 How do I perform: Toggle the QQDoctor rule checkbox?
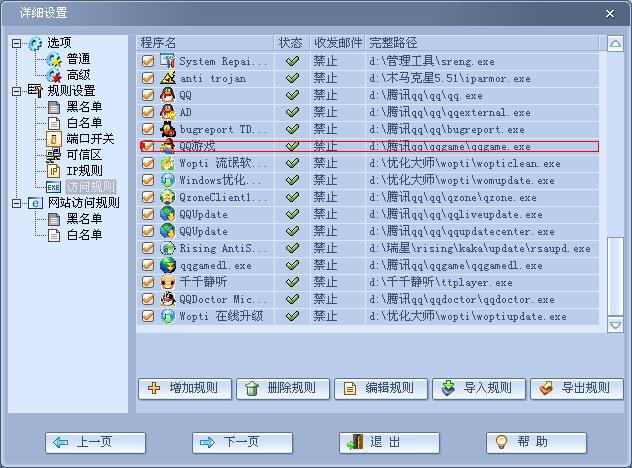(x=148, y=299)
